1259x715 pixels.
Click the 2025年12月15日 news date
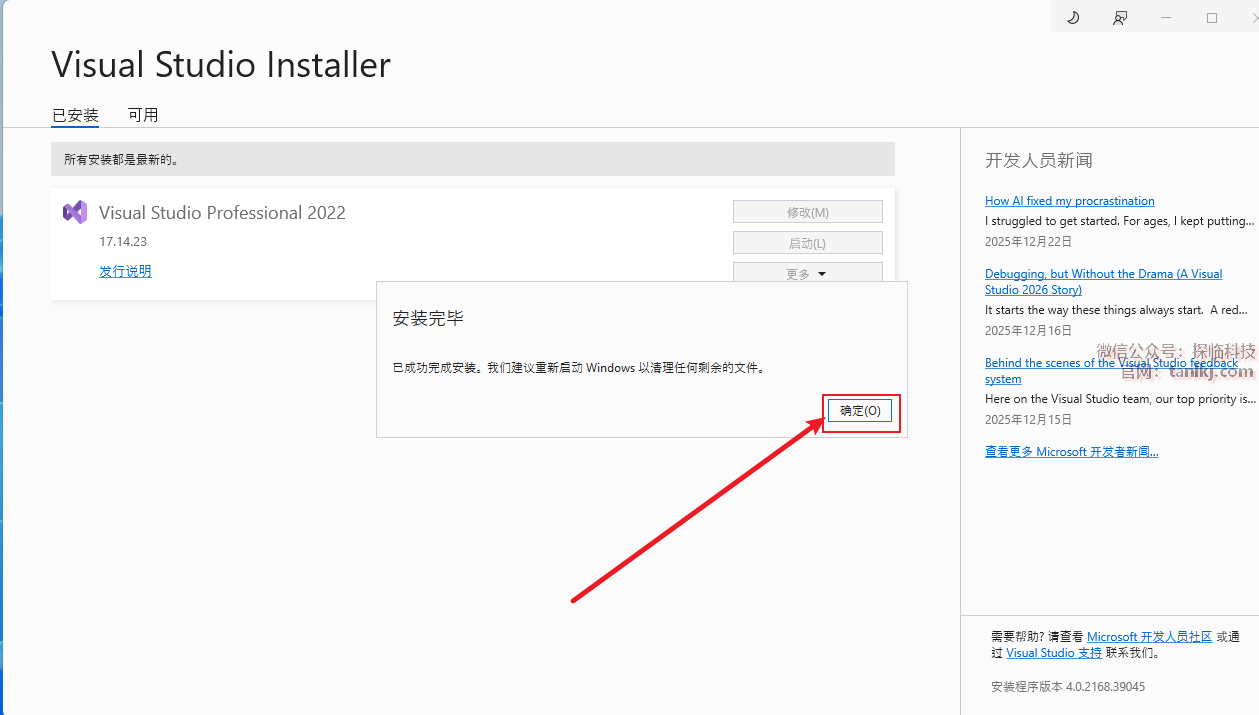(x=1028, y=419)
